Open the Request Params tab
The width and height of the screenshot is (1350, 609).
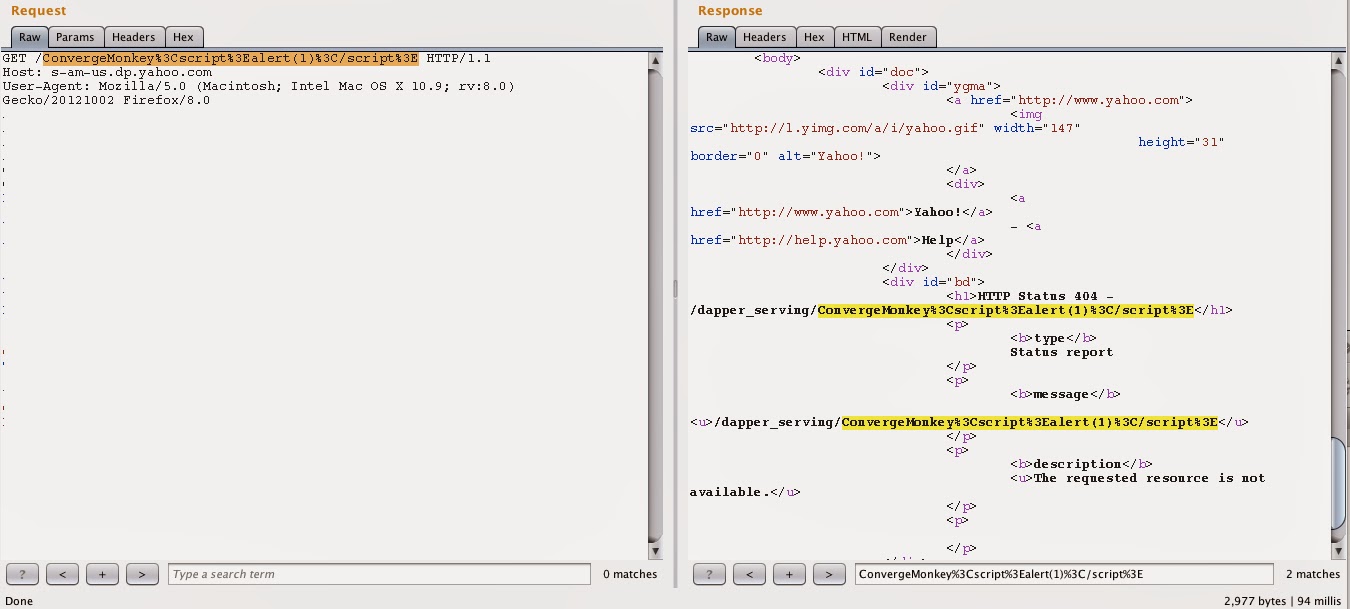click(x=75, y=37)
